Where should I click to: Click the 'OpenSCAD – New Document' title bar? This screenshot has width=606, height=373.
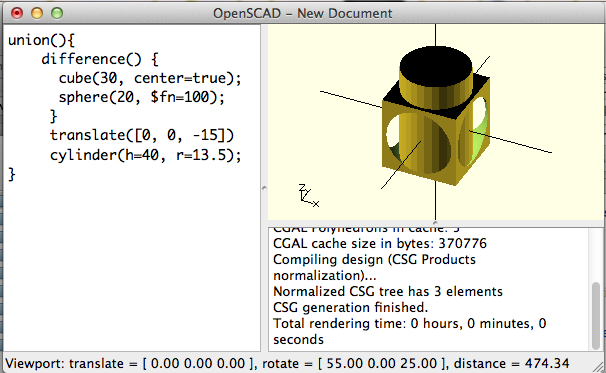tap(303, 14)
